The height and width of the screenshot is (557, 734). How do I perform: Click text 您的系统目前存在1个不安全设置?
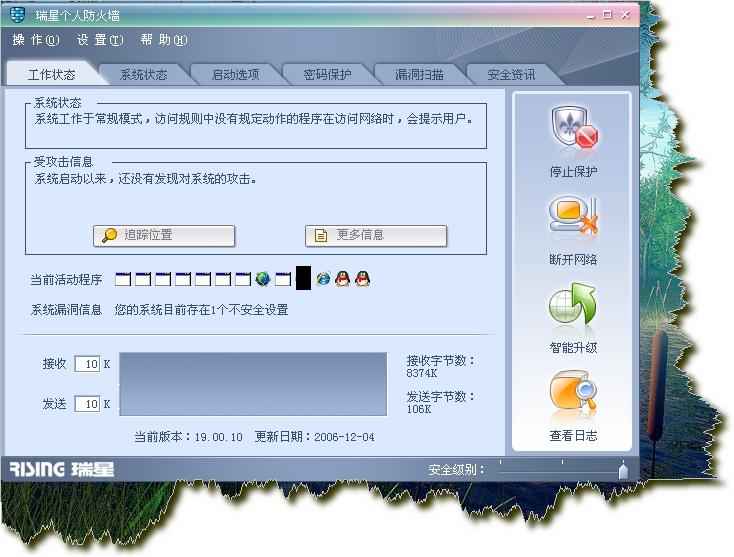(201, 309)
